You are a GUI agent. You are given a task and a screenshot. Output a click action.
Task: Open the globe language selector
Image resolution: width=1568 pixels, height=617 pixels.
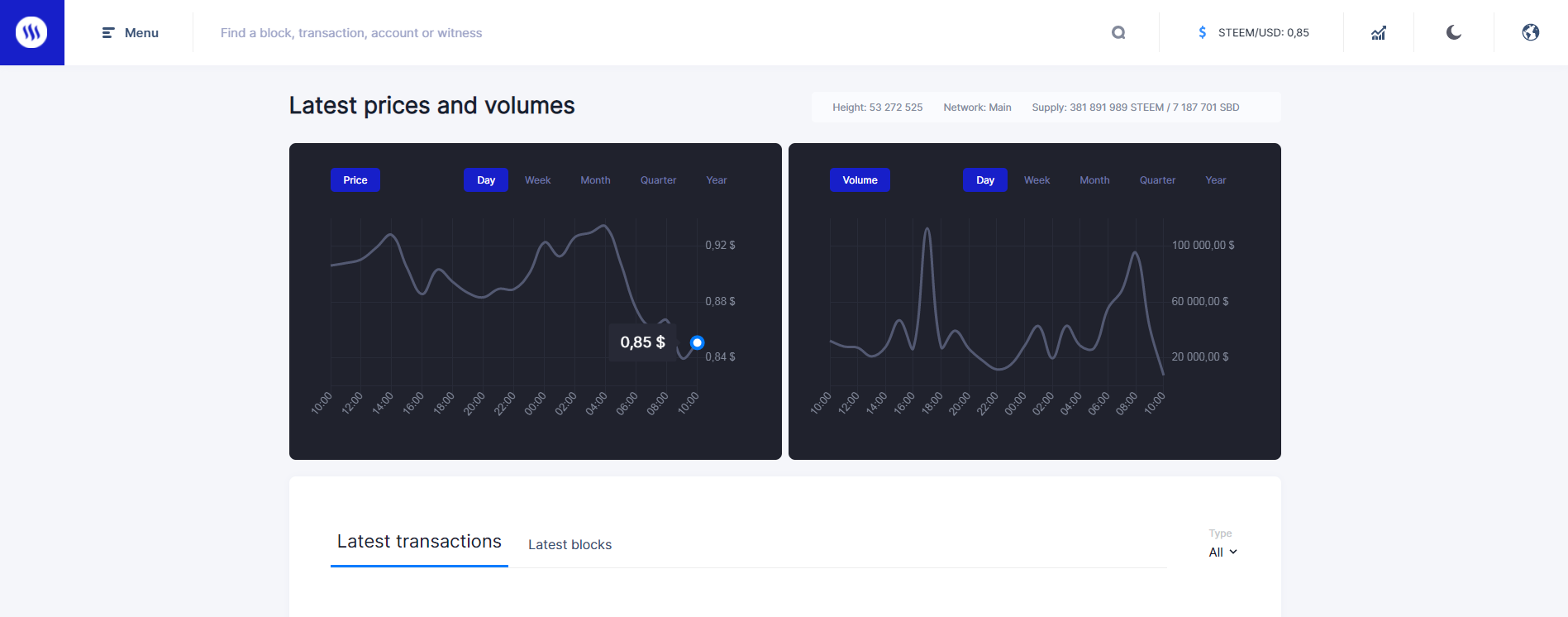point(1531,32)
